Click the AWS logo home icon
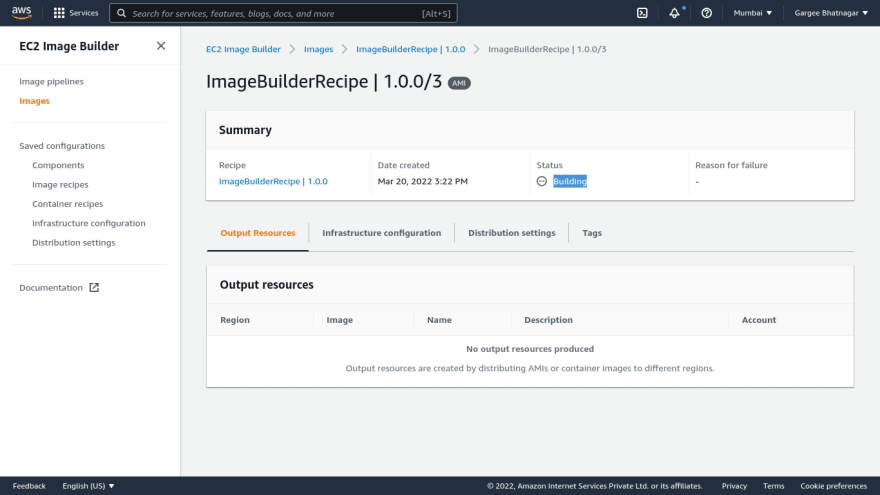Screen dimensions: 880x495 pyautogui.click(x=21, y=12)
